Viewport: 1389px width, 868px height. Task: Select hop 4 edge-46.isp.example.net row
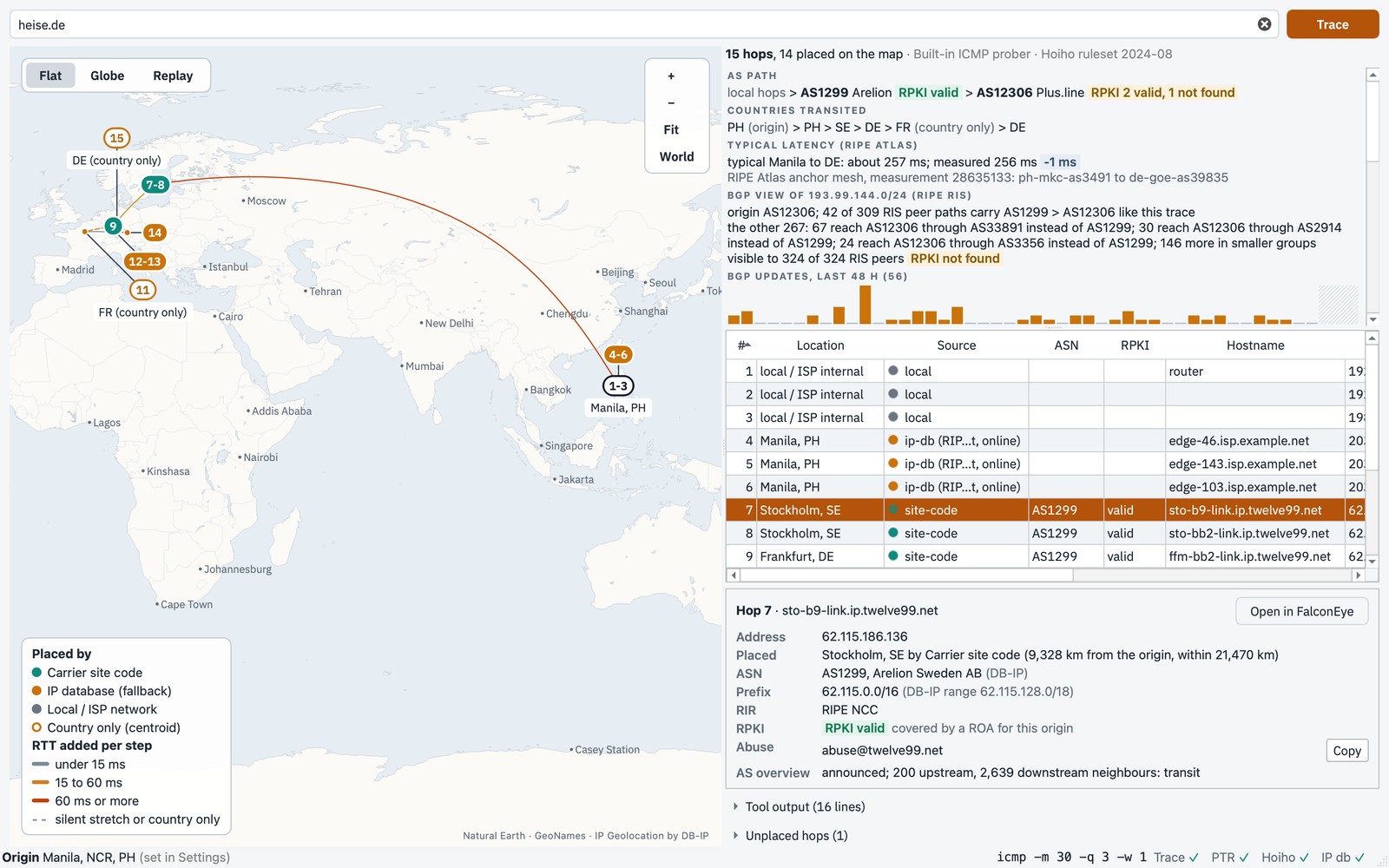pyautogui.click(x=1045, y=440)
